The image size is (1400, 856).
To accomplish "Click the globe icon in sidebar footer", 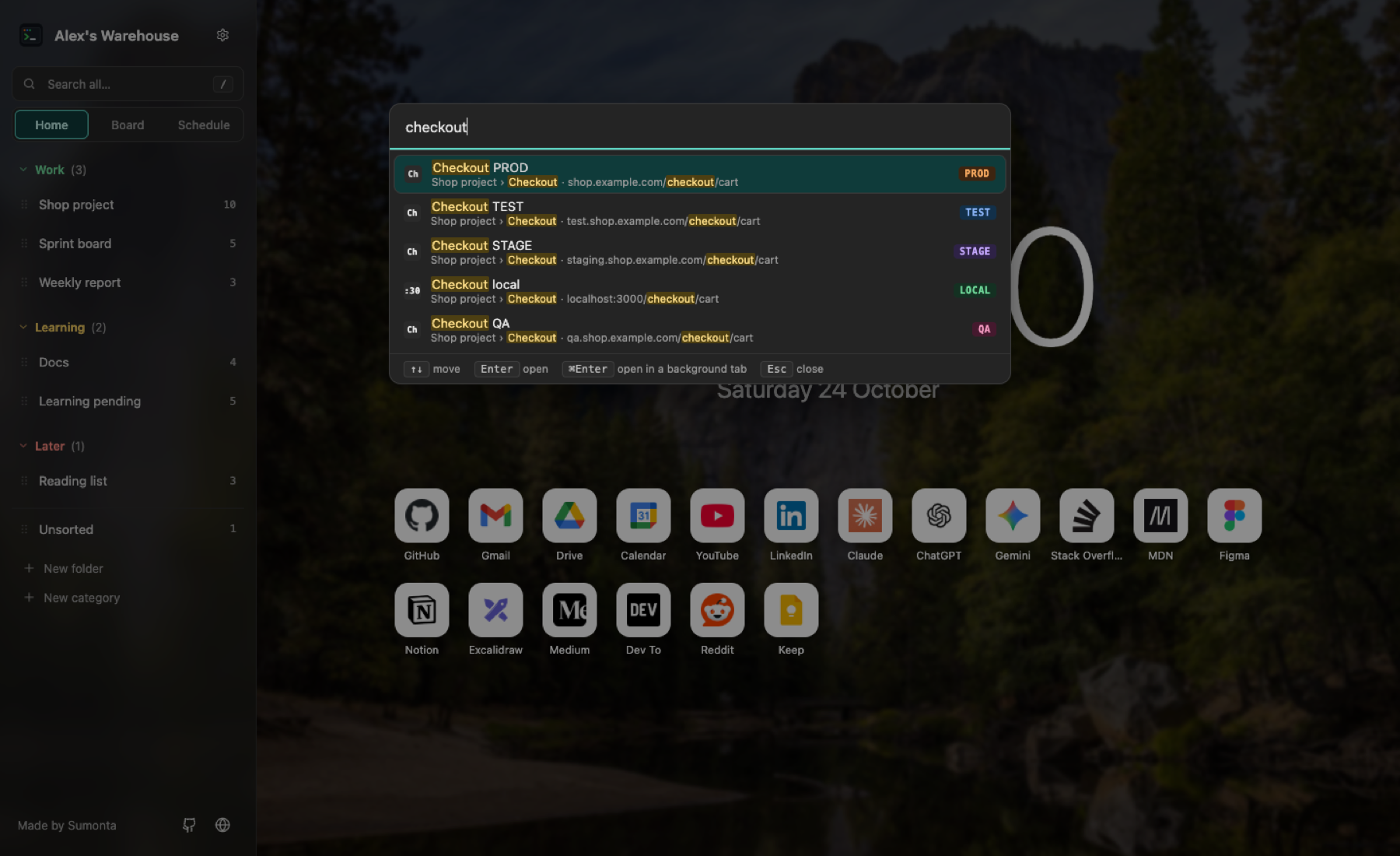I will point(222,825).
